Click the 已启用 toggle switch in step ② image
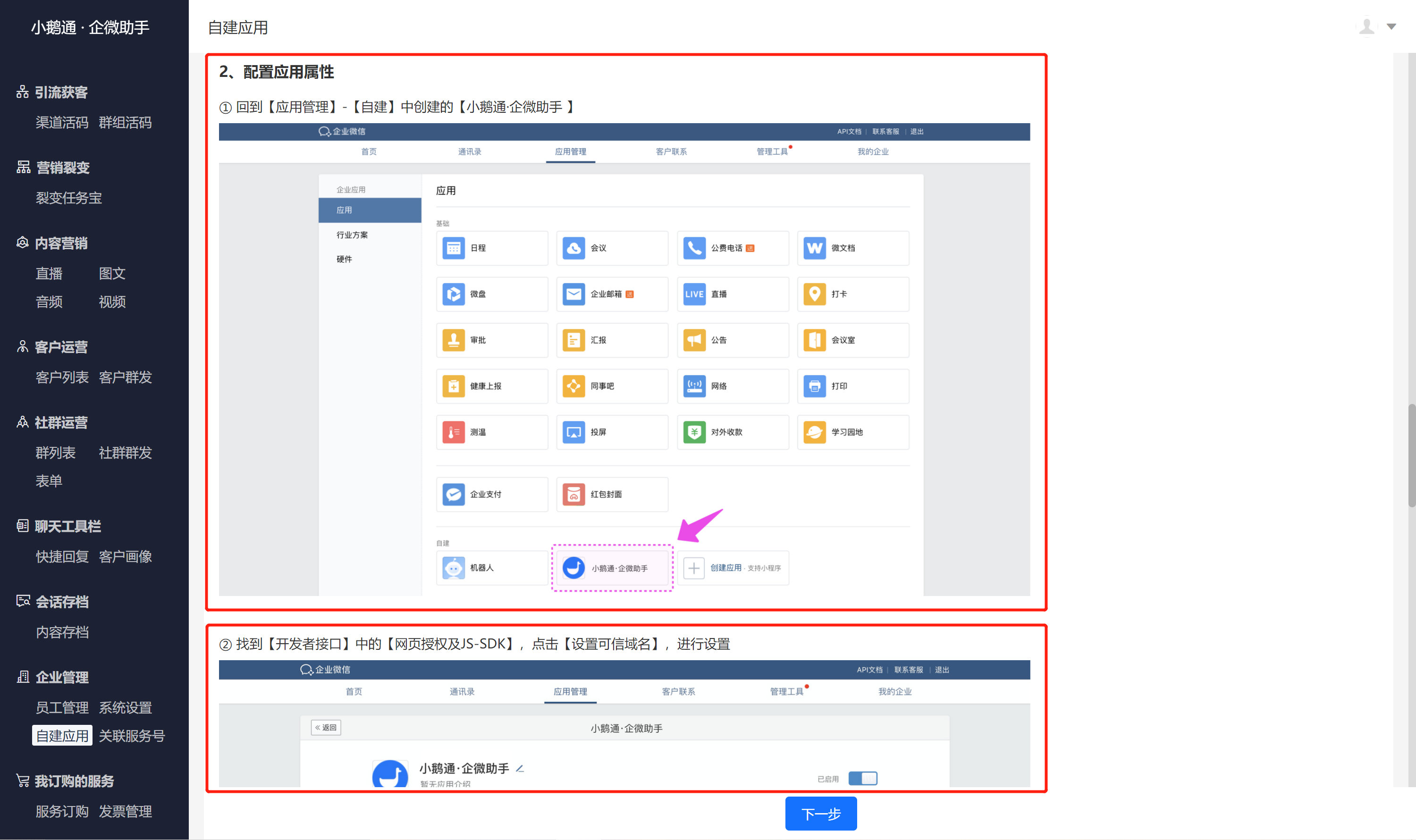The height and width of the screenshot is (840, 1416). [x=862, y=778]
